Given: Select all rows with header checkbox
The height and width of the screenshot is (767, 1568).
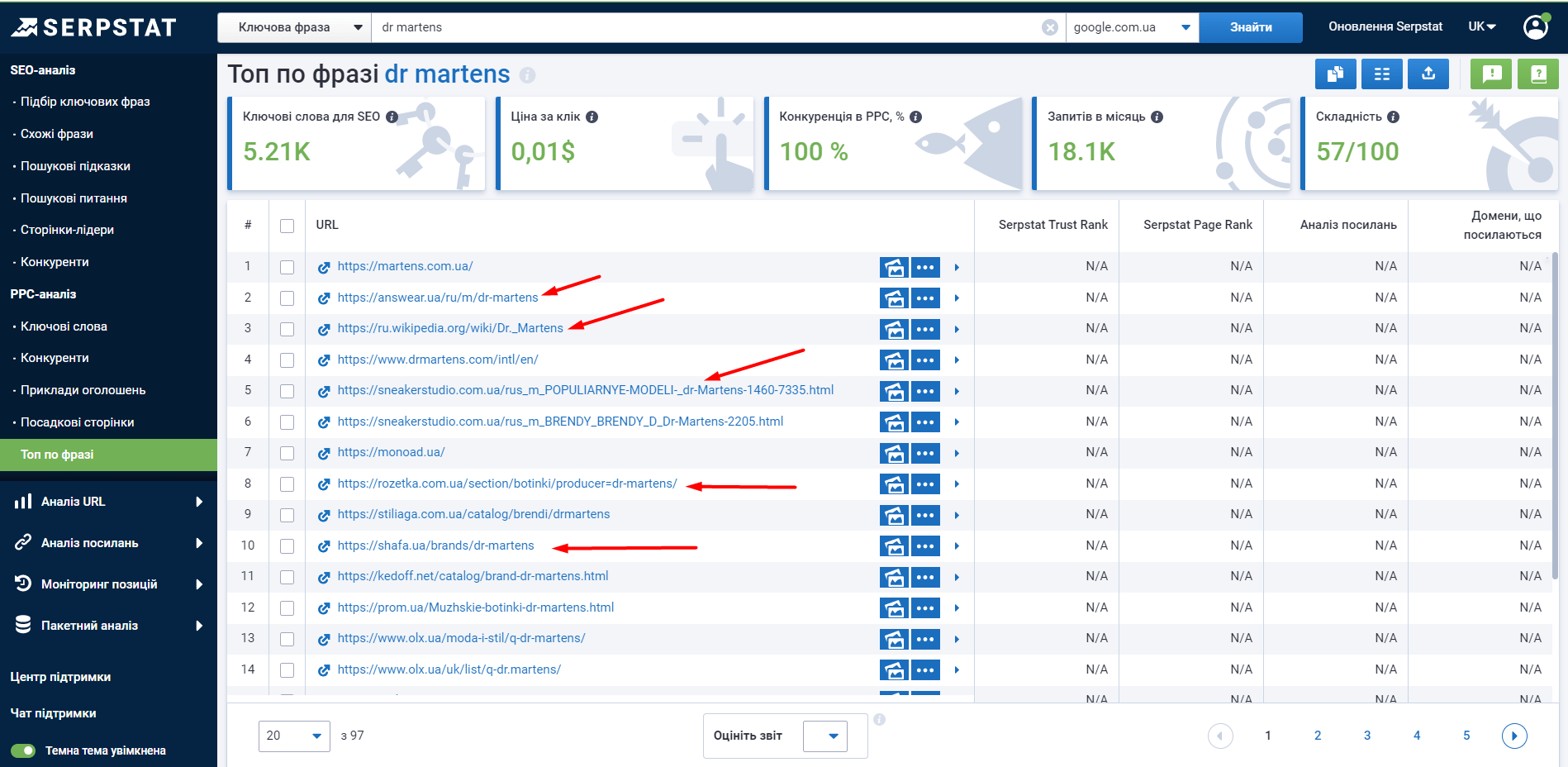Looking at the screenshot, I should [x=287, y=226].
